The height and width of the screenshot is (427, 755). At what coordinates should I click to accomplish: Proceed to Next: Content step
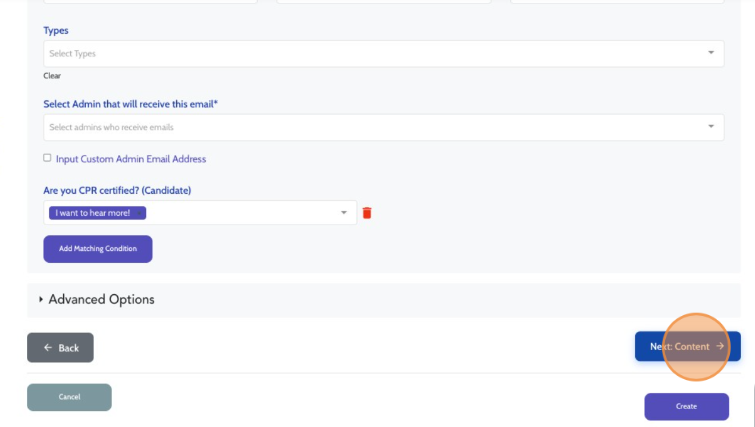[x=688, y=347]
